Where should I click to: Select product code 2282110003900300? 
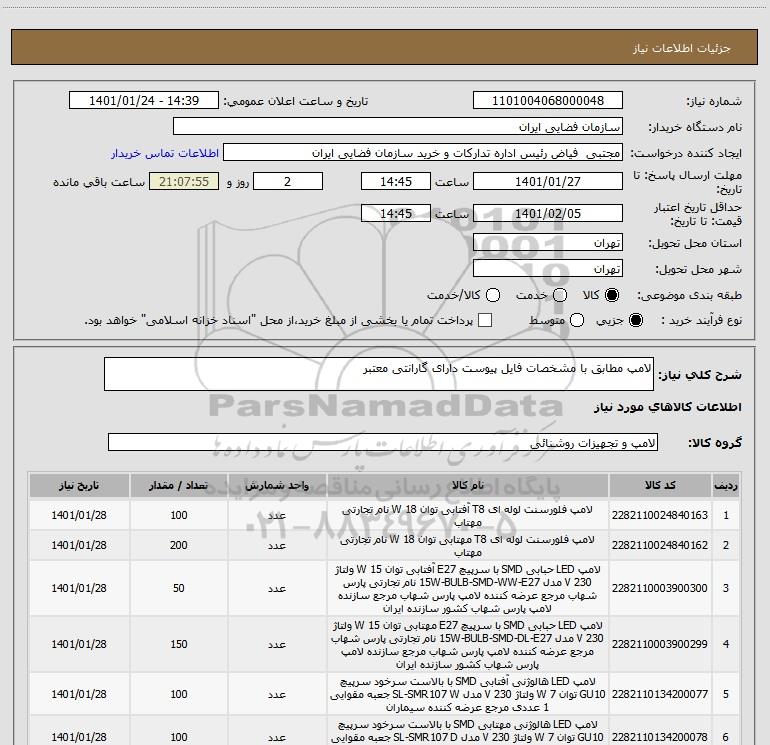[660, 588]
